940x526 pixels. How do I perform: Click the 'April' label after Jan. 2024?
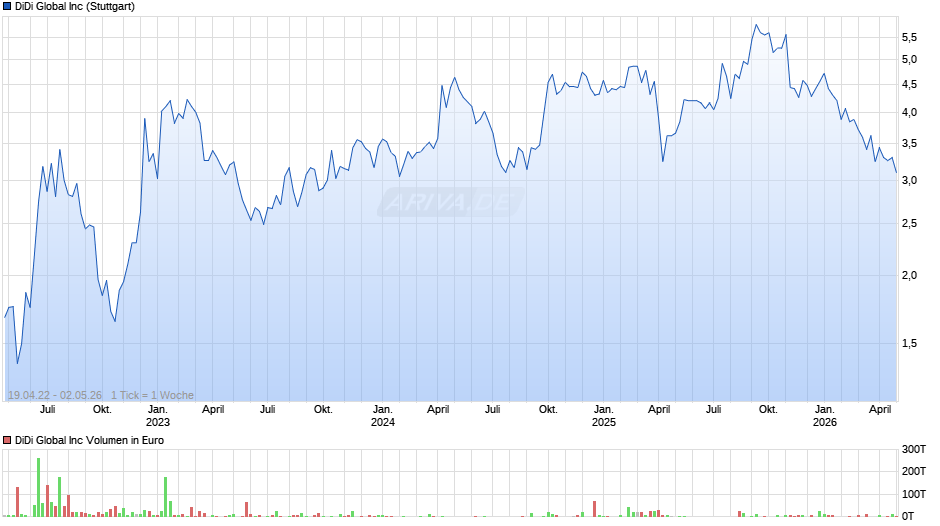(438, 410)
